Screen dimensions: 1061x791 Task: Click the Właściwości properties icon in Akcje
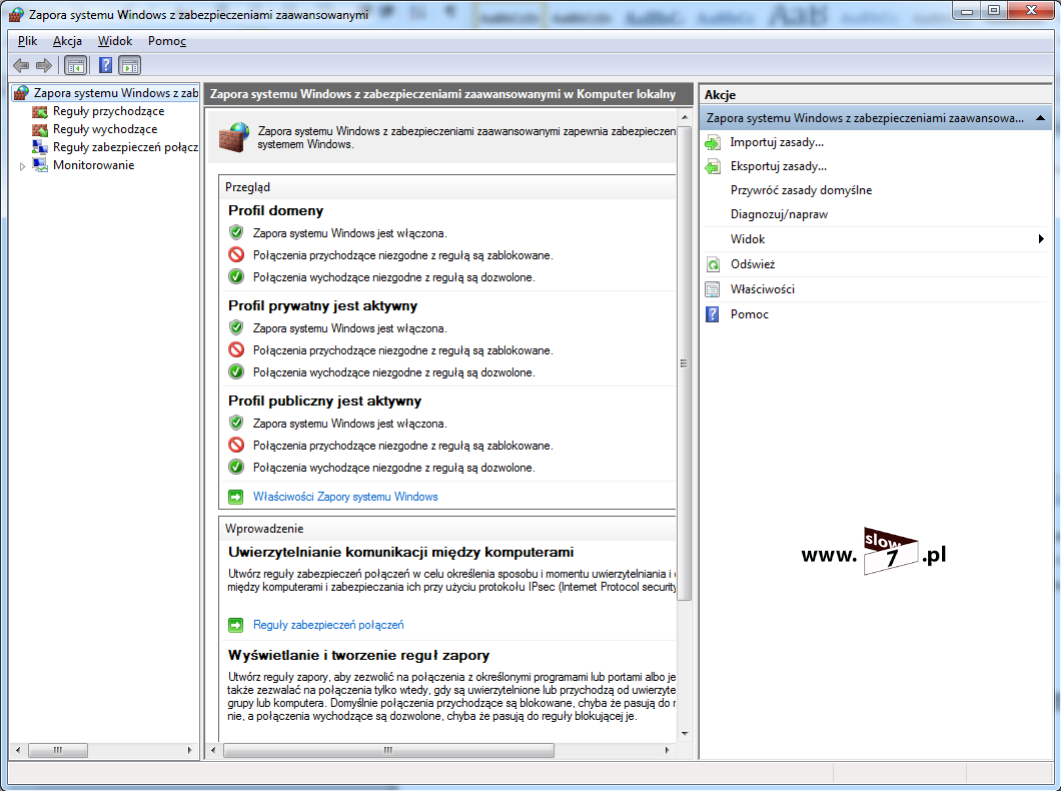click(713, 290)
